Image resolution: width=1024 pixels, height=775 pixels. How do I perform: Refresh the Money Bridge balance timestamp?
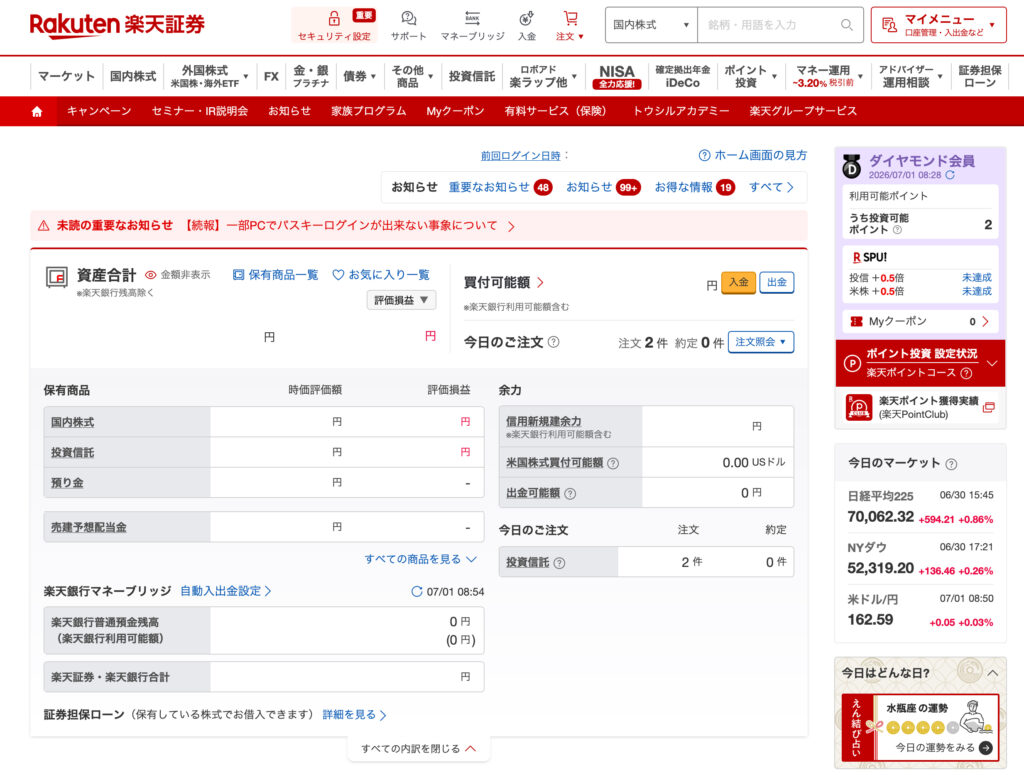[417, 592]
